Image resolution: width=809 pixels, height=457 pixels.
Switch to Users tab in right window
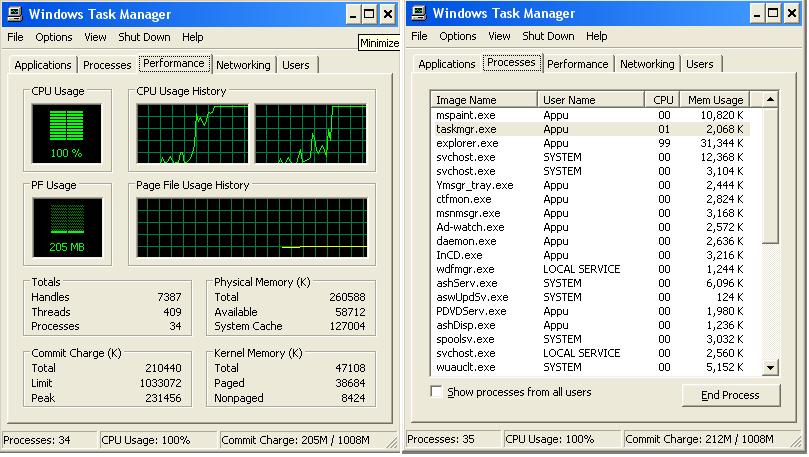[700, 64]
